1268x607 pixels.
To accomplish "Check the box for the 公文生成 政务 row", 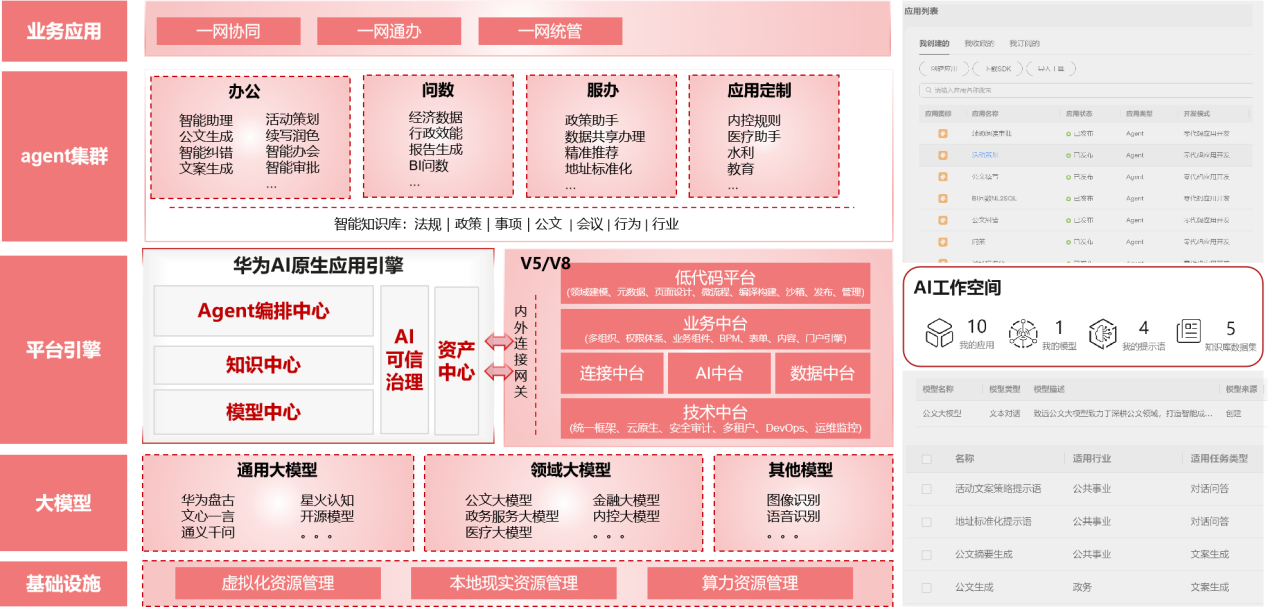I will pos(927,587).
